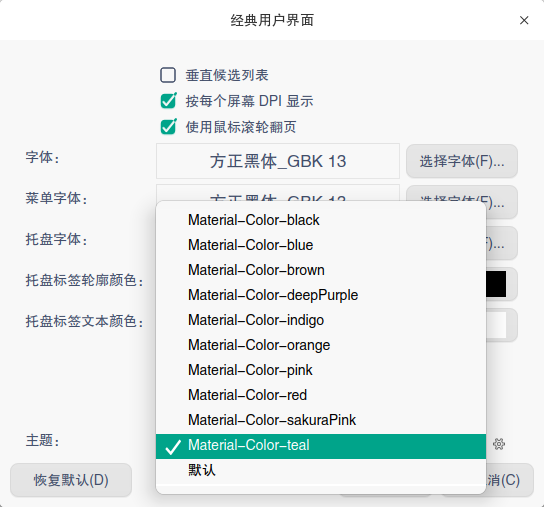Select Material-Color-indigo theme
Image resolution: width=544 pixels, height=507 pixels.
point(321,320)
